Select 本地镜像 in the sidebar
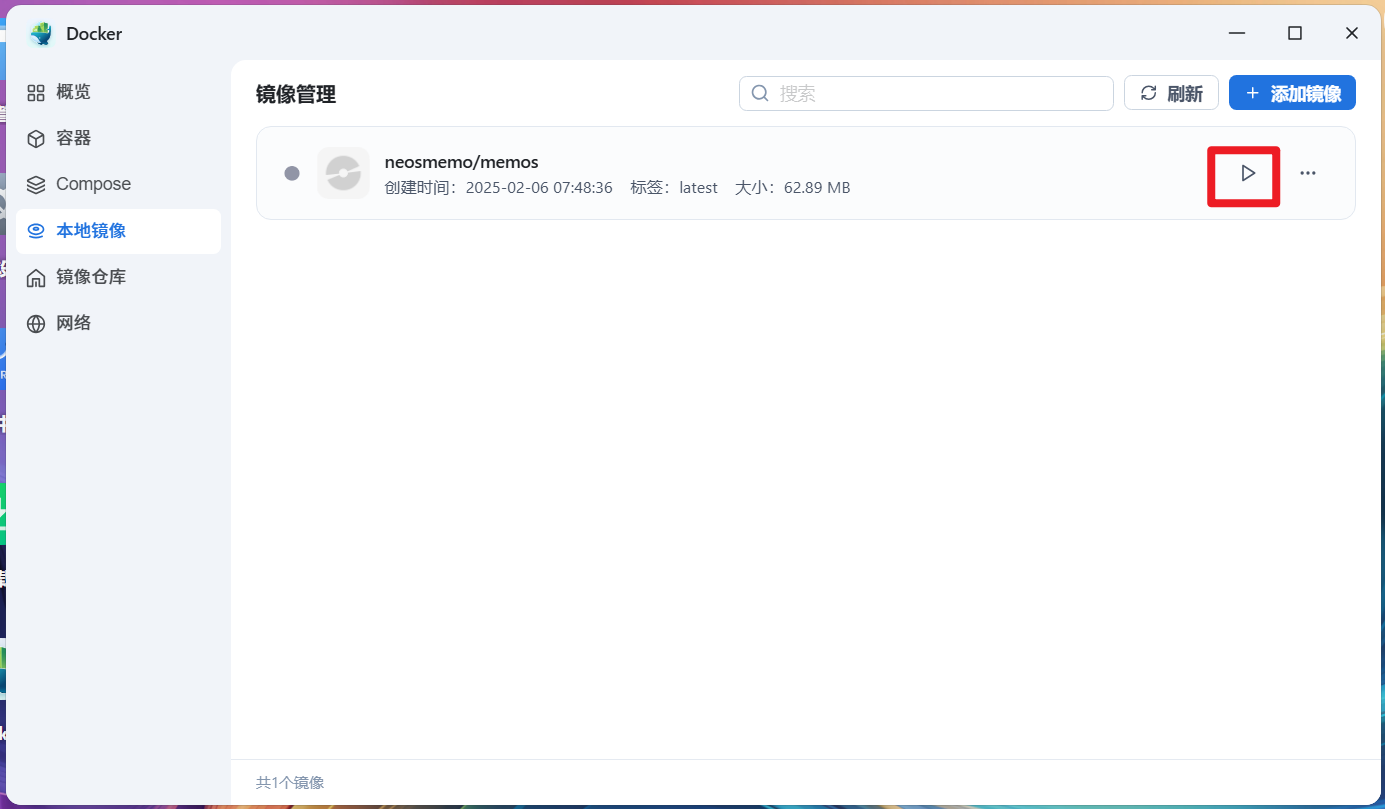The image size is (1385, 809). (x=118, y=231)
